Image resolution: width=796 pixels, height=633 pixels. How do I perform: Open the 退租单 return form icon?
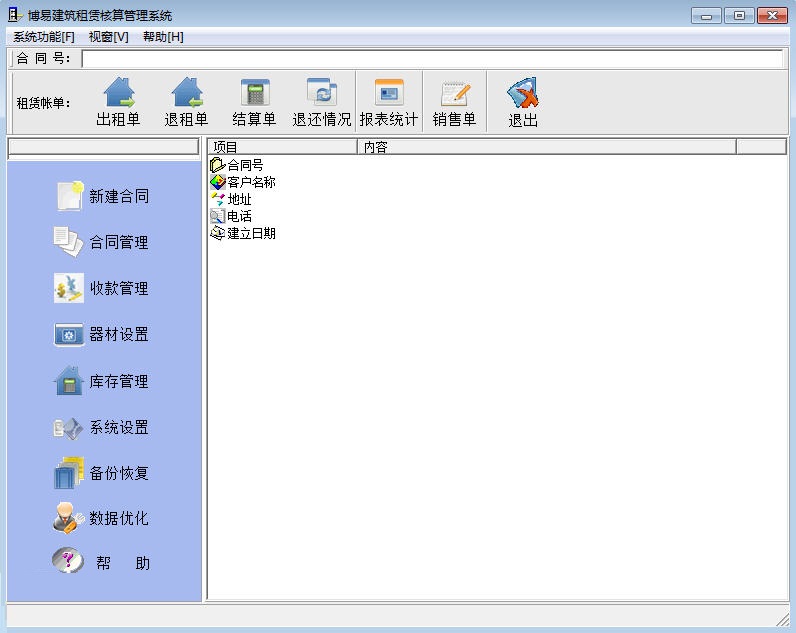tap(187, 92)
